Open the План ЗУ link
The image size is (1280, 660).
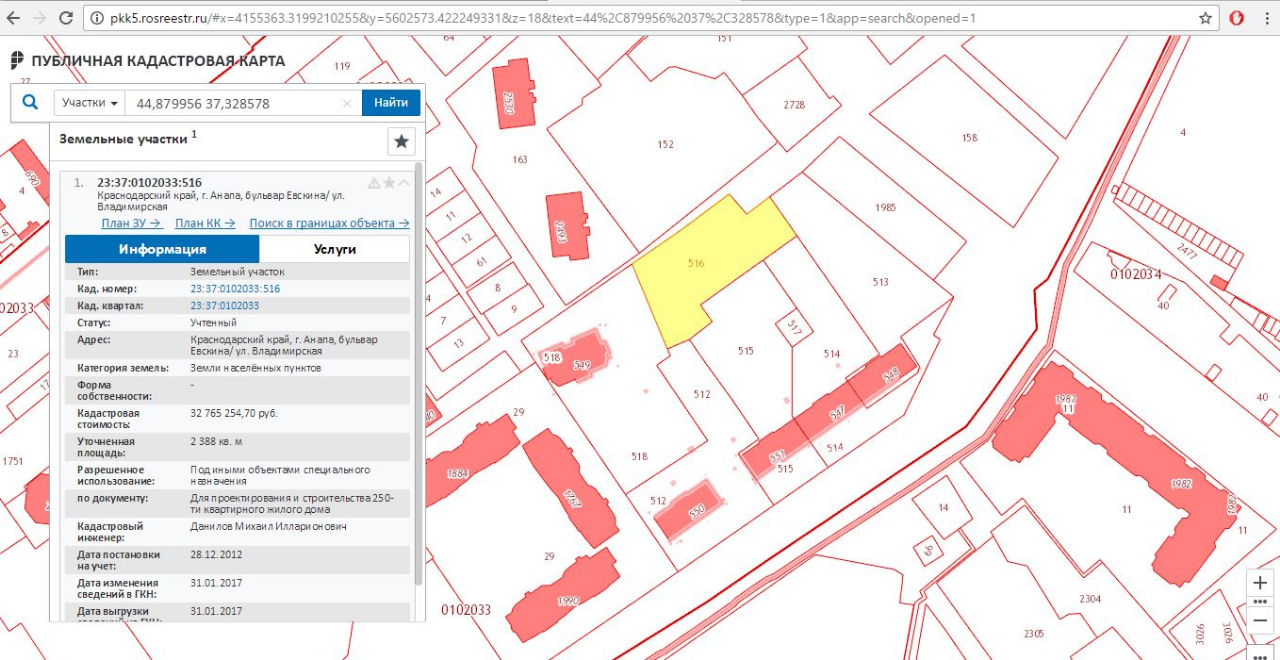(131, 223)
